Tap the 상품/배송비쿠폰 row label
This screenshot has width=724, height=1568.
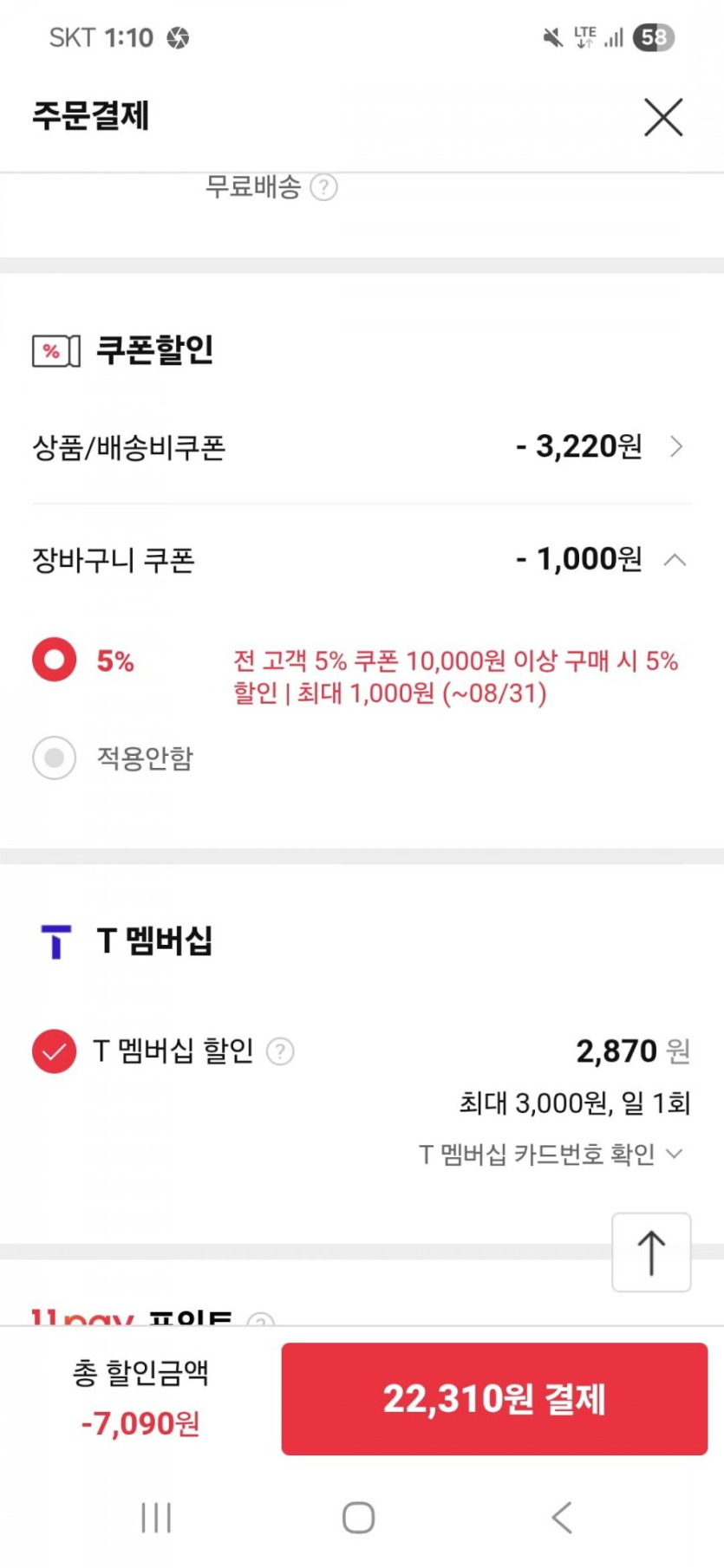129,447
